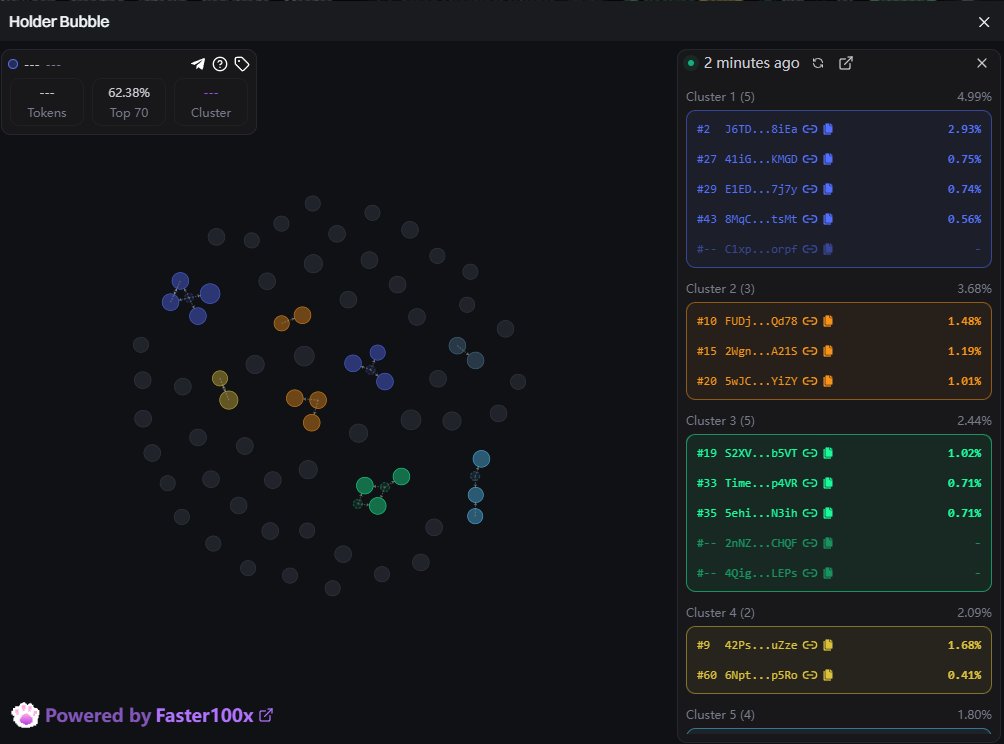Click holder address J6TD...8iEa

click(x=761, y=129)
